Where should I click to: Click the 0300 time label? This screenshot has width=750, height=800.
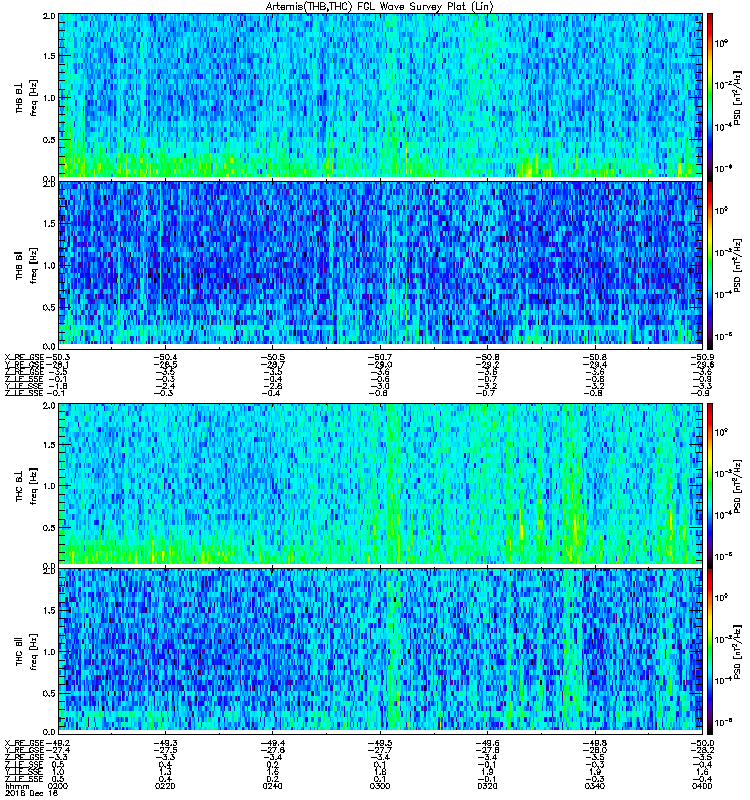pyautogui.click(x=380, y=786)
